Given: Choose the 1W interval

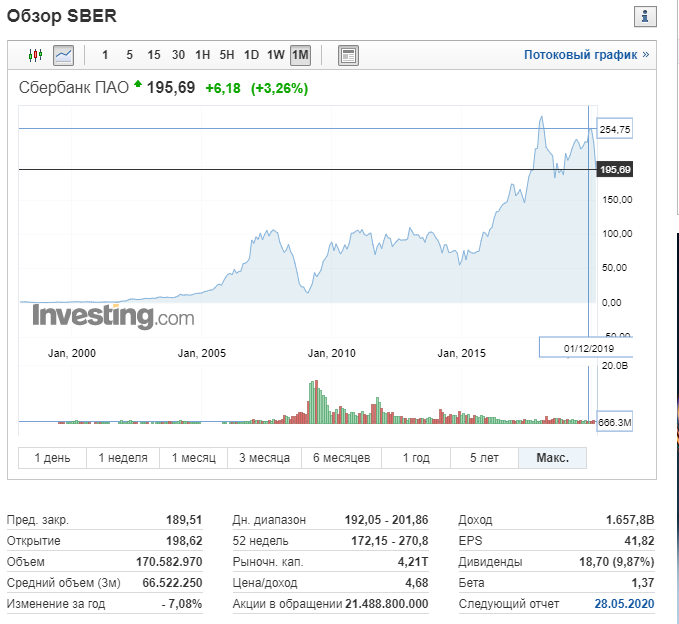Looking at the screenshot, I should (275, 55).
